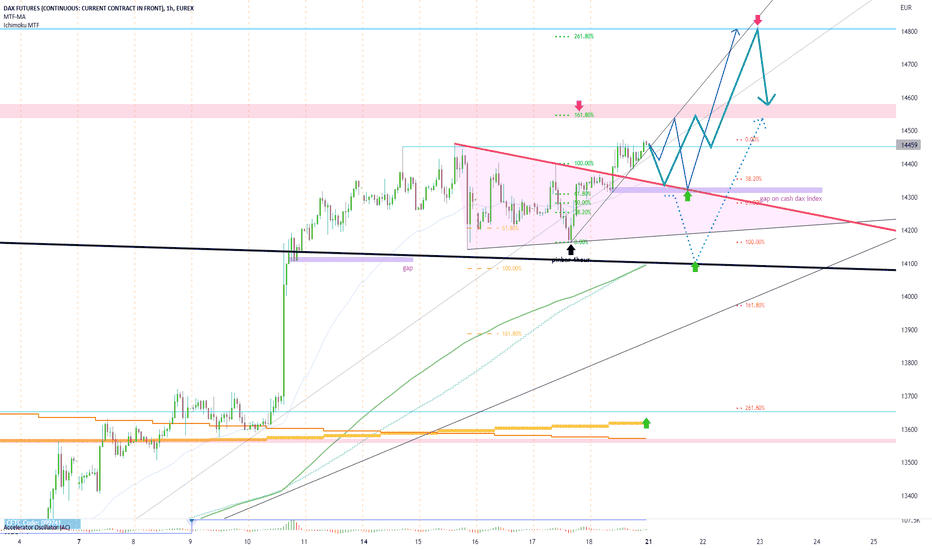Click the green up arrow on the thick black trendline
The image size is (932, 550).
click(x=695, y=267)
